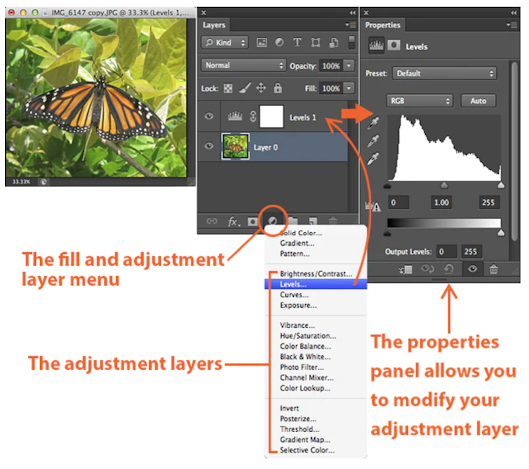Image resolution: width=529 pixels, height=469 pixels.
Task: Click the create adjustment layer icon
Action: click(273, 221)
